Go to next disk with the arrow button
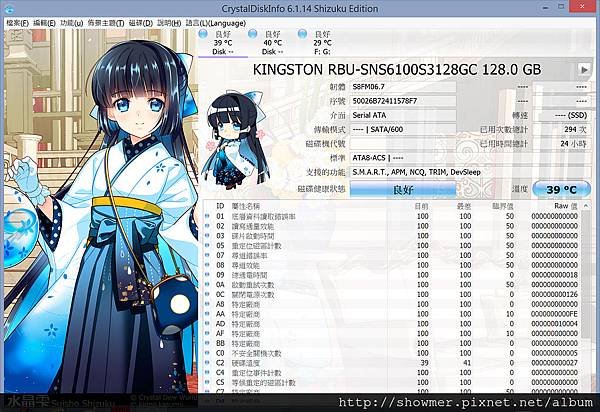Viewport: 600px width, 412px height. coord(584,70)
